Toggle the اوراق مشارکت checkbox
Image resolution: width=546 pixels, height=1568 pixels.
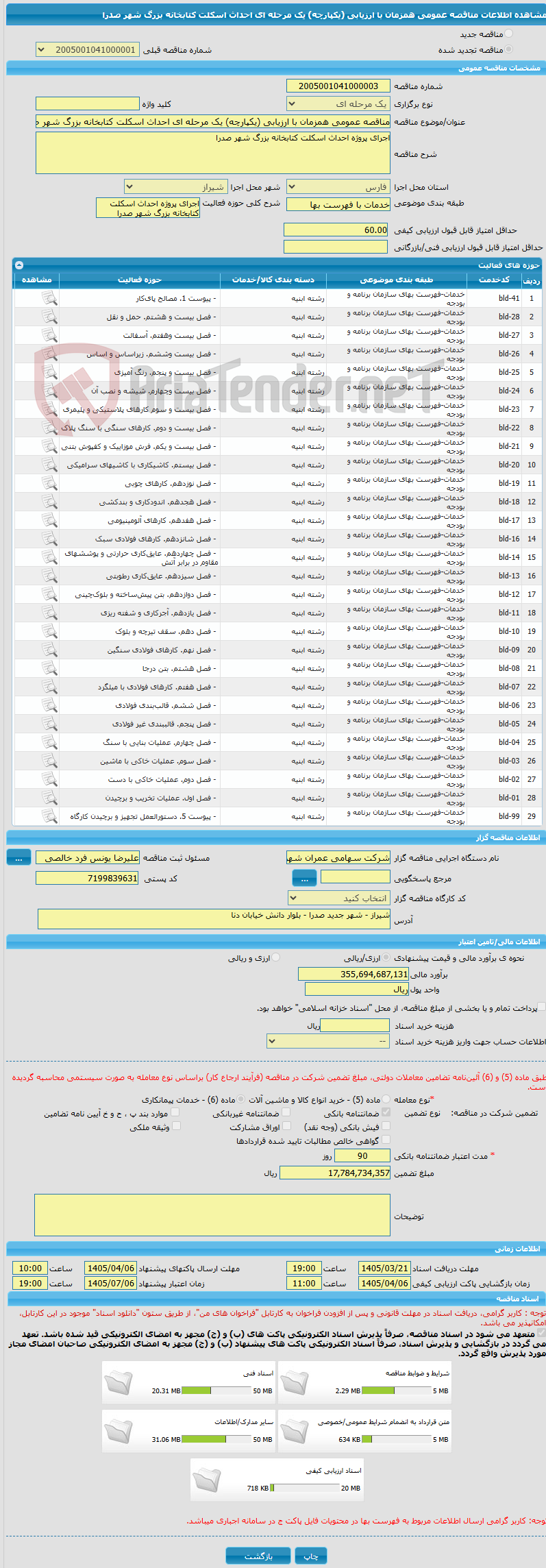click(286, 1126)
